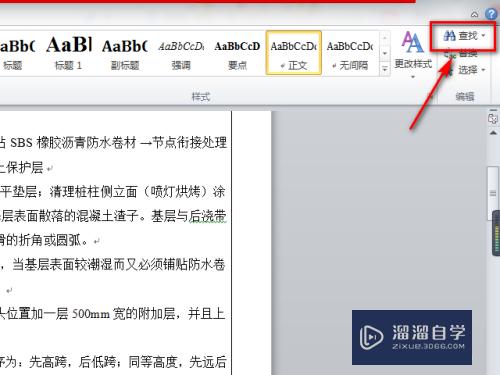Apply the 强调 emphasis style
This screenshot has height=375, width=500.
click(x=181, y=53)
